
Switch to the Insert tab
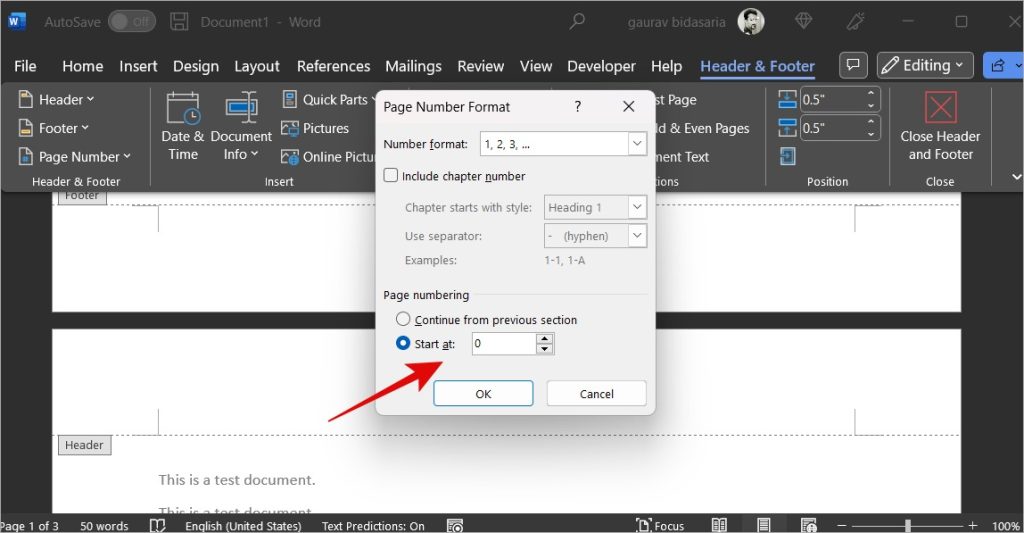coord(138,66)
